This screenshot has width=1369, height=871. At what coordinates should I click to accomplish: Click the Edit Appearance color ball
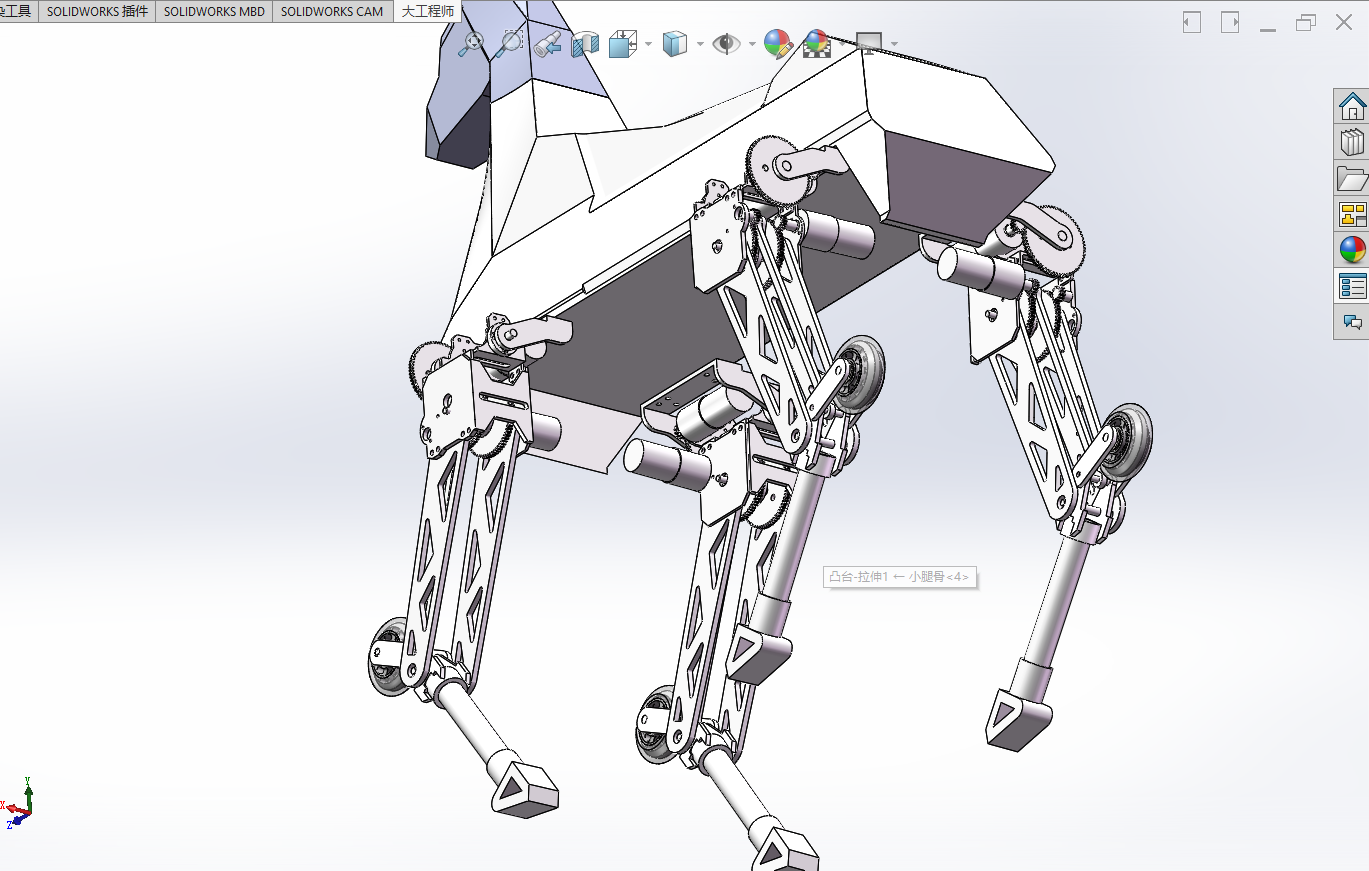pyautogui.click(x=778, y=43)
